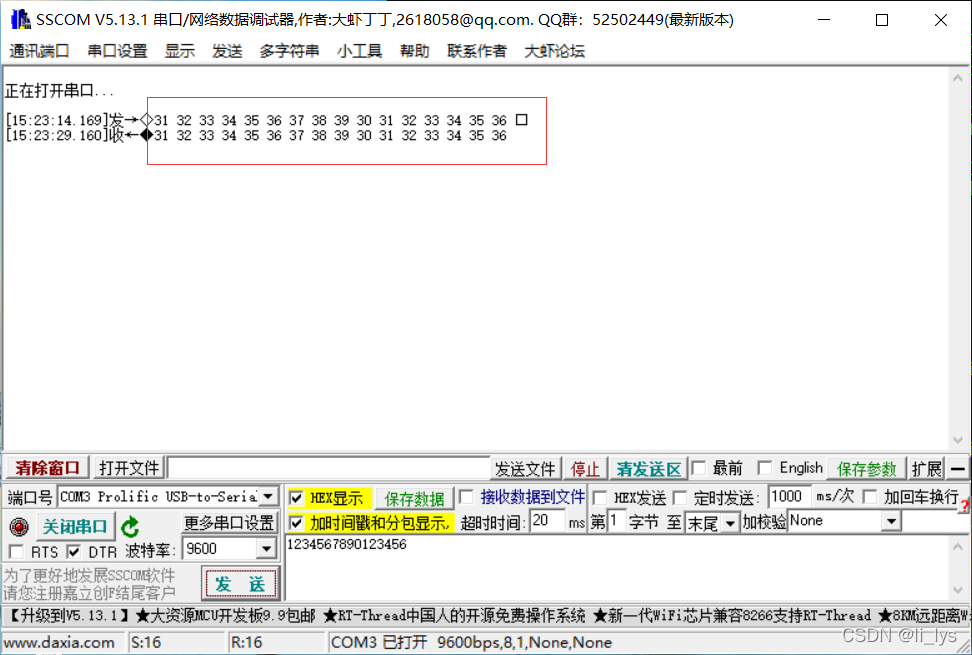Click the red serial port status indicator icon
Screen dimensions: 972x655
click(18, 526)
